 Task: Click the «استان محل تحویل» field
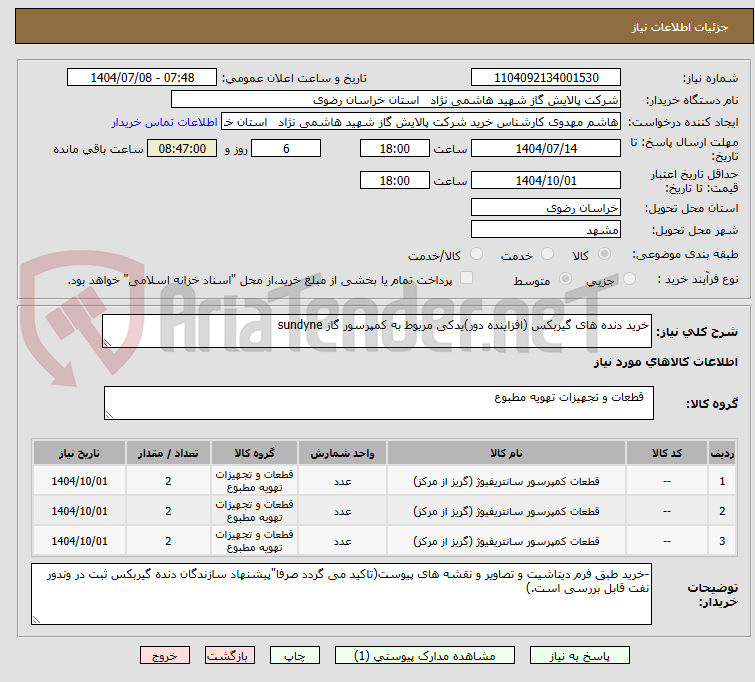pyautogui.click(x=545, y=208)
